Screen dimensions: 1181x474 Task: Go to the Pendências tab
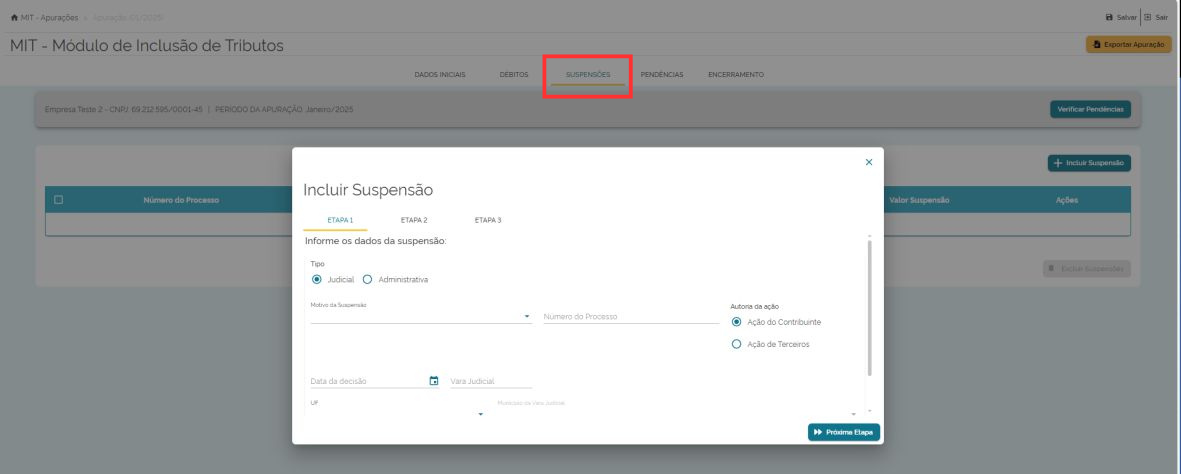661,75
